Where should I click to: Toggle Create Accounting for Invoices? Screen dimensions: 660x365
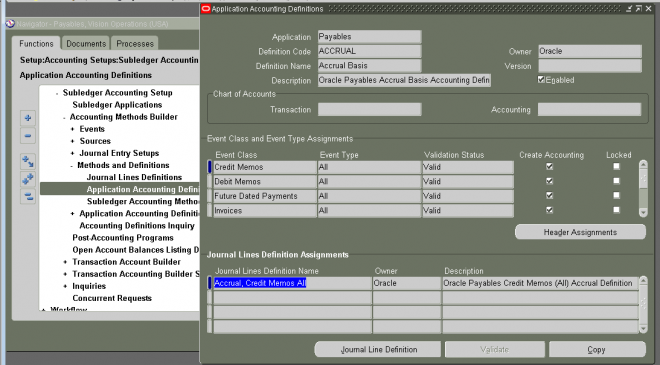[x=549, y=210]
